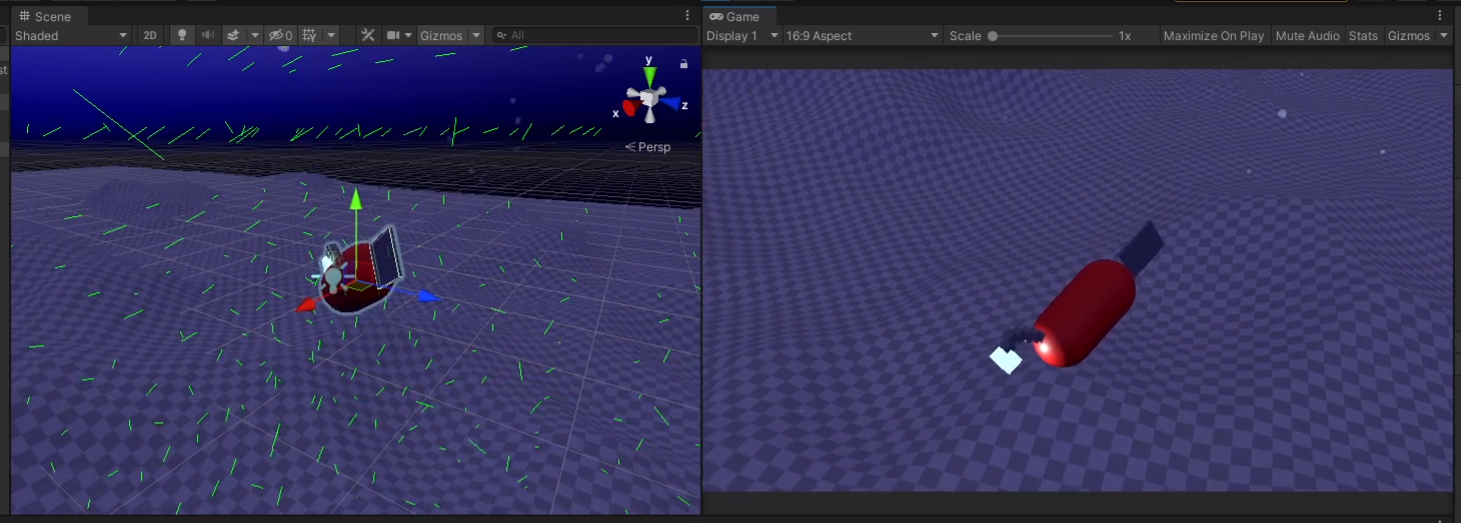Image resolution: width=1461 pixels, height=523 pixels.
Task: Open the scene effects dropdown arrow
Action: [254, 35]
